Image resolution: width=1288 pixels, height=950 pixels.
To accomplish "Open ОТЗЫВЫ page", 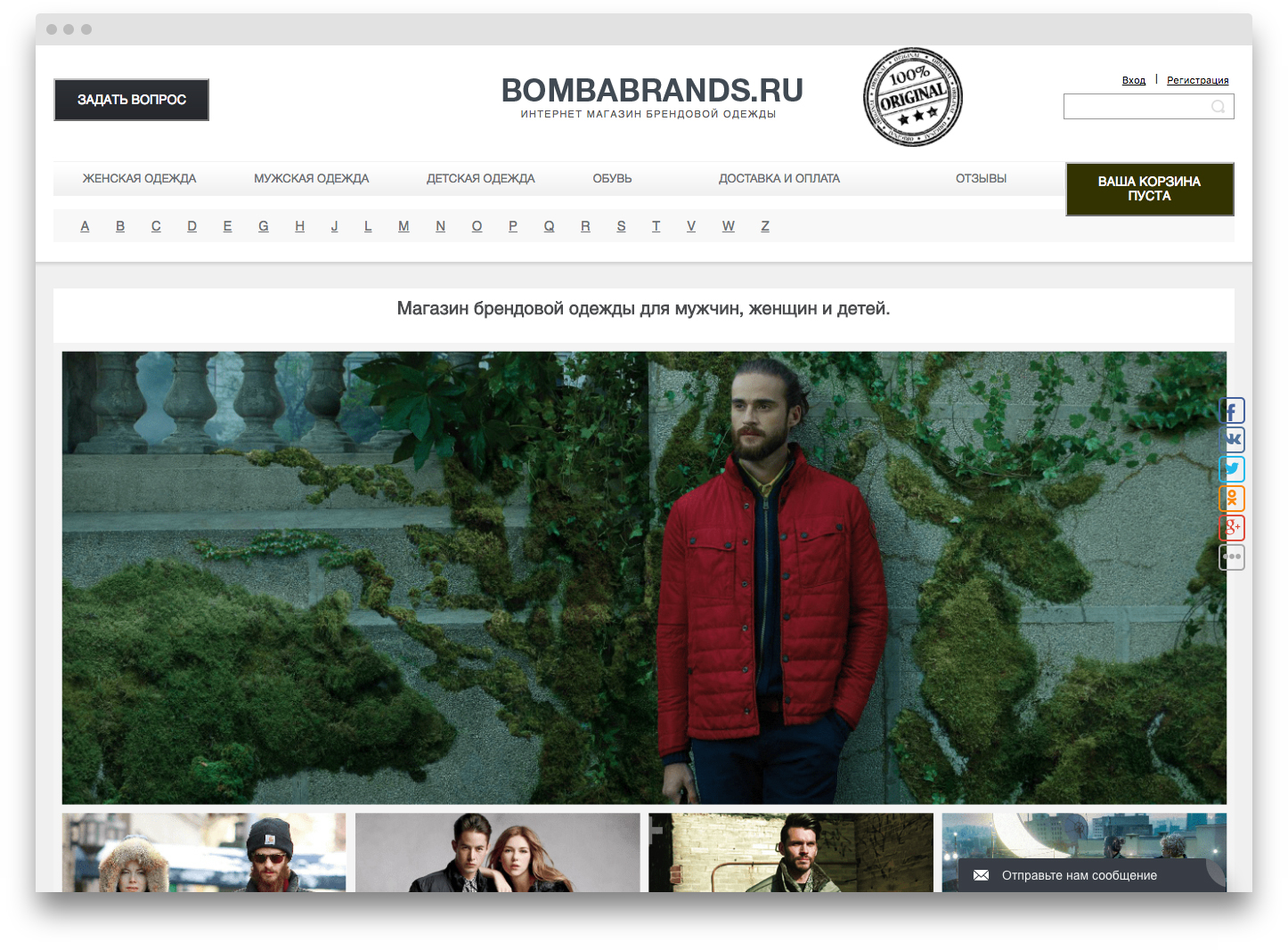I will pos(981,179).
